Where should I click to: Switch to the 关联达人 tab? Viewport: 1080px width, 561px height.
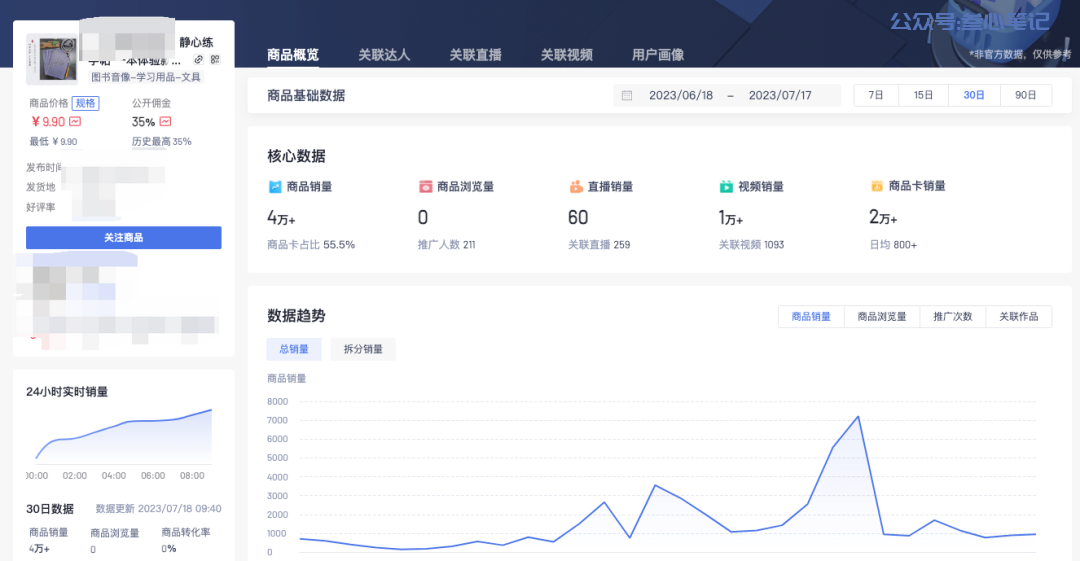tap(384, 54)
